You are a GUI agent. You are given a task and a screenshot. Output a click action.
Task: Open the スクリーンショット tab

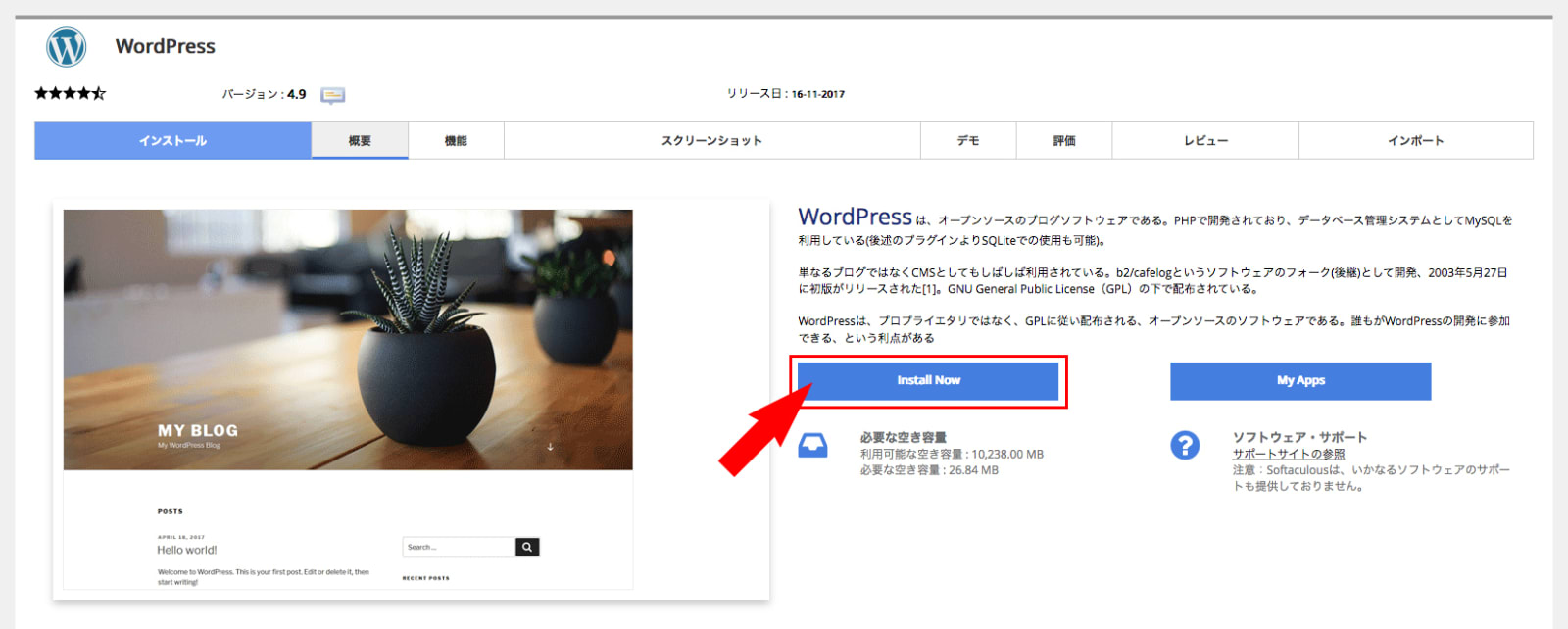coord(712,140)
